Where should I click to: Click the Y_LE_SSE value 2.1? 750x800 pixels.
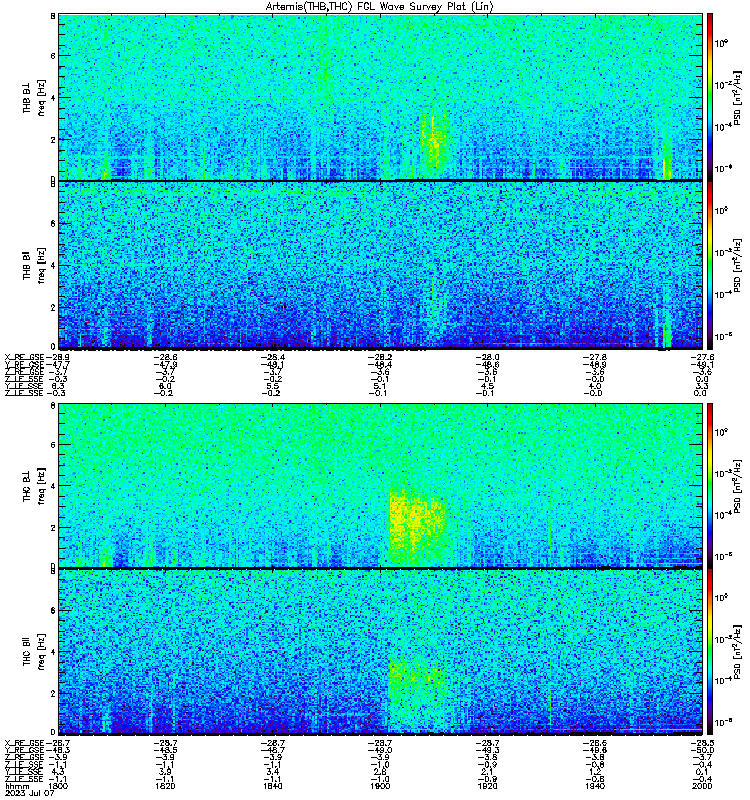(488, 772)
